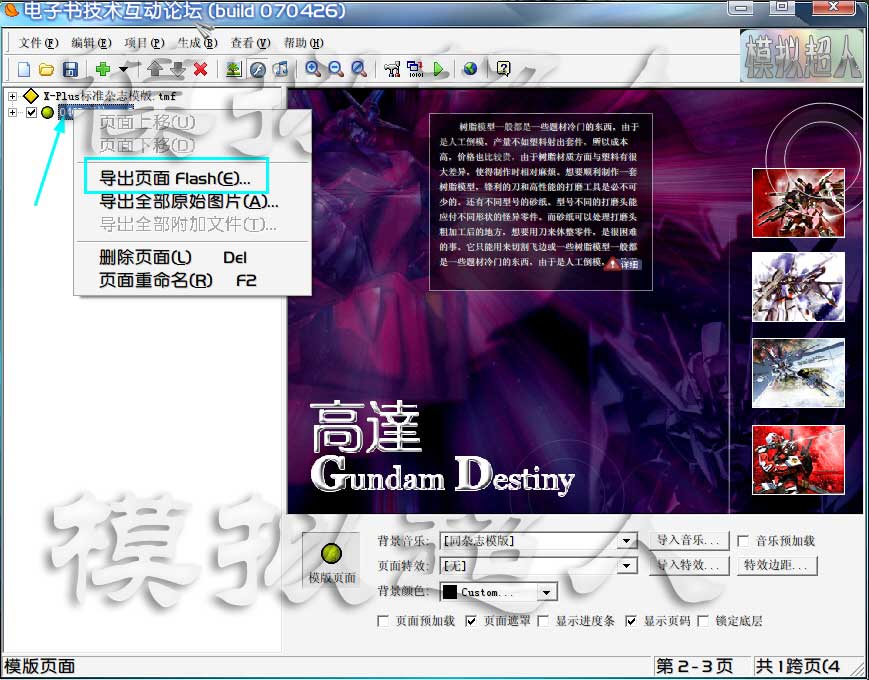
Task: Open the 编辑(E) menu
Action: pos(91,43)
